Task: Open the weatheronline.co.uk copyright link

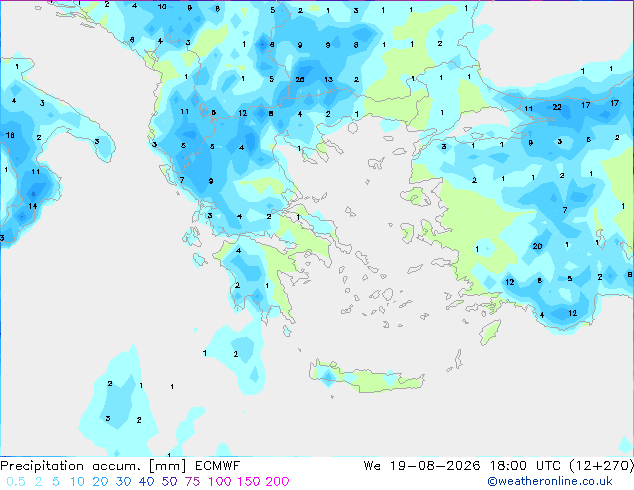Action: 550,481
